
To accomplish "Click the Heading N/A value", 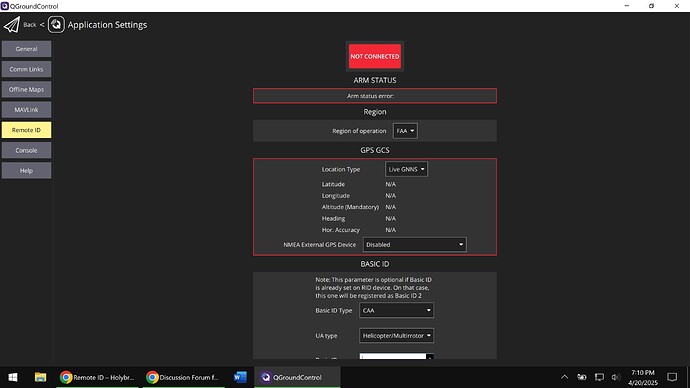I will point(390,218).
